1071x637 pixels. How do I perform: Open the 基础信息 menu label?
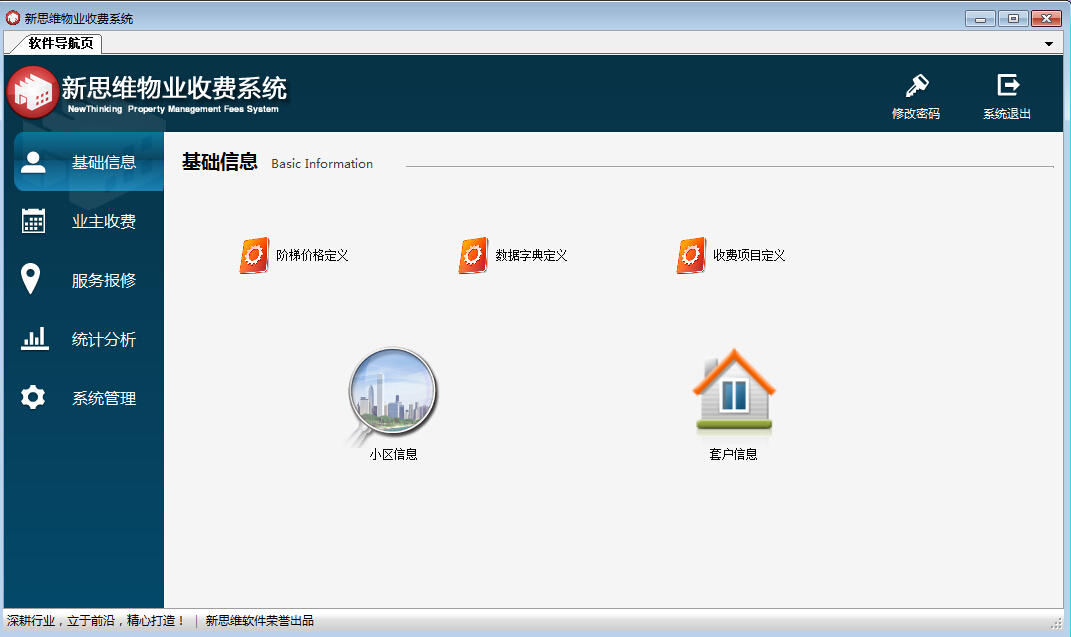[104, 162]
